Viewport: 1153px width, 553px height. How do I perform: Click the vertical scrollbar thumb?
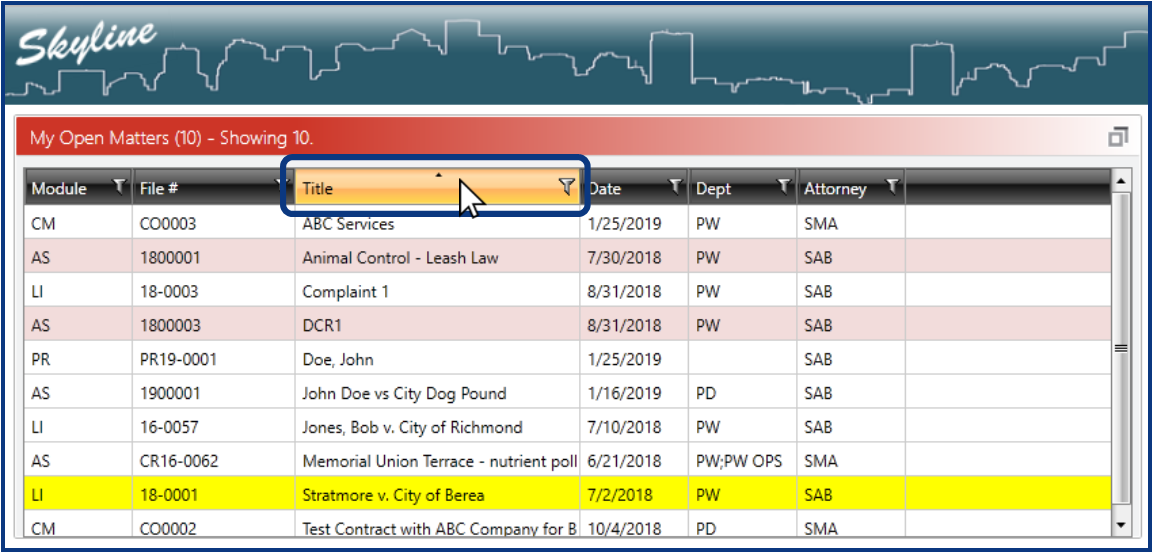[1121, 349]
